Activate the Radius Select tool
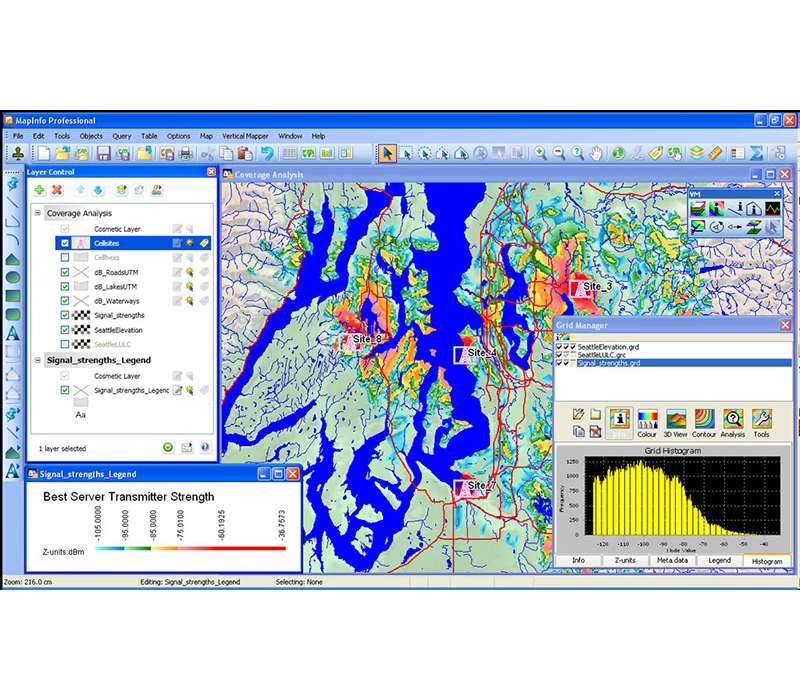 point(424,153)
